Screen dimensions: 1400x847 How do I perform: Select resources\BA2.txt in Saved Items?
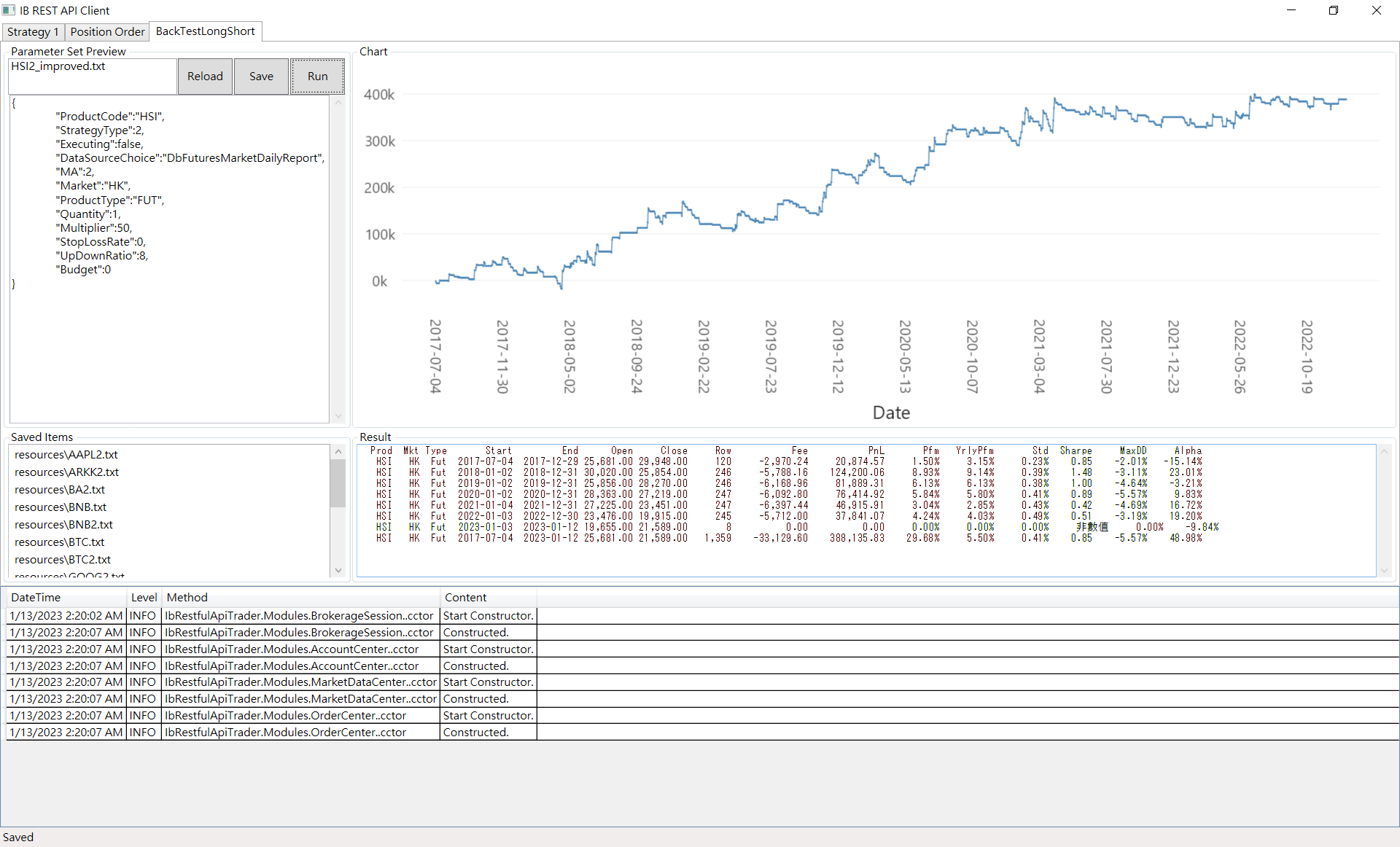coord(60,490)
